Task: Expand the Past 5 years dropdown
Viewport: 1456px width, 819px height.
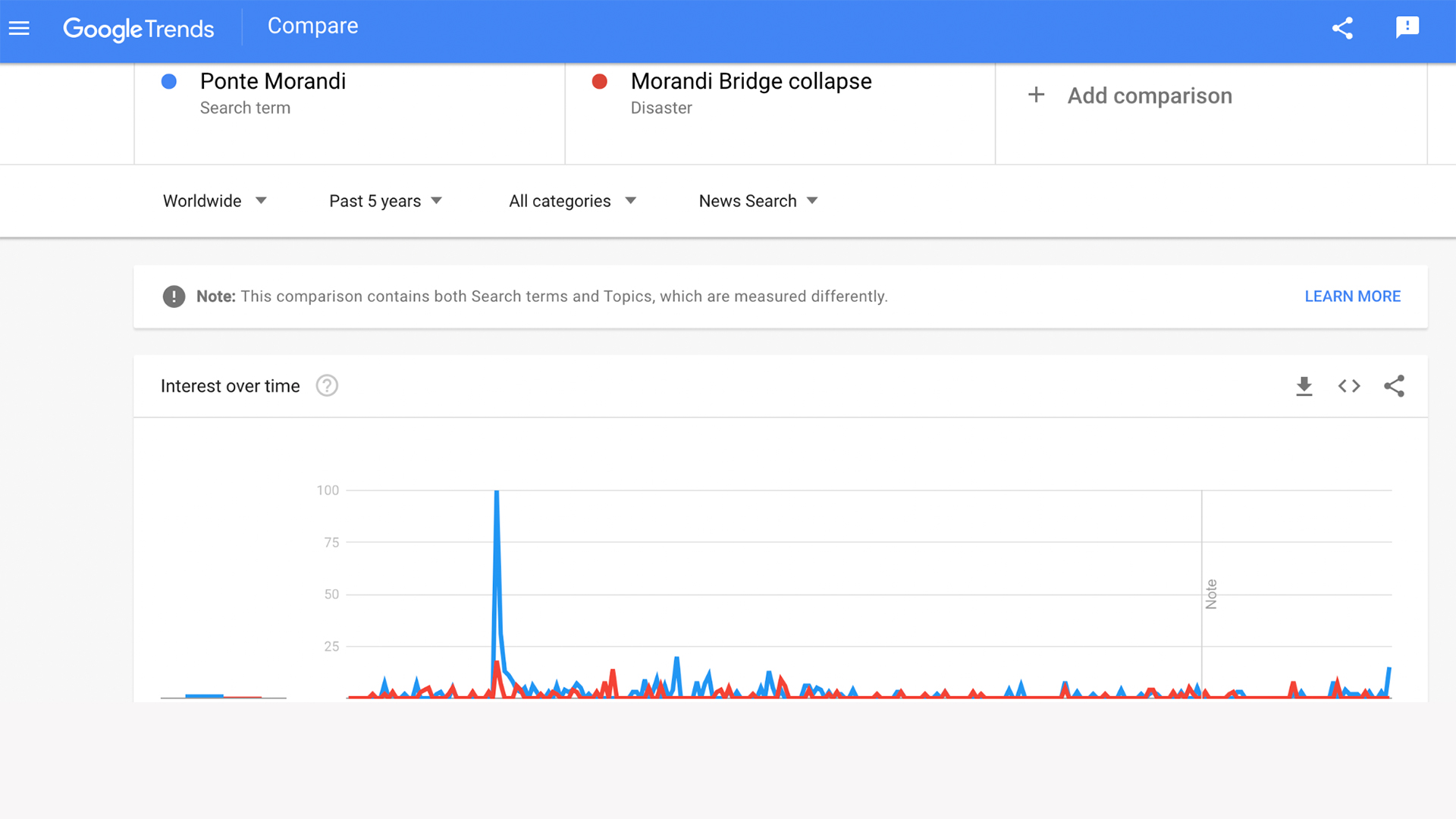Action: [385, 201]
